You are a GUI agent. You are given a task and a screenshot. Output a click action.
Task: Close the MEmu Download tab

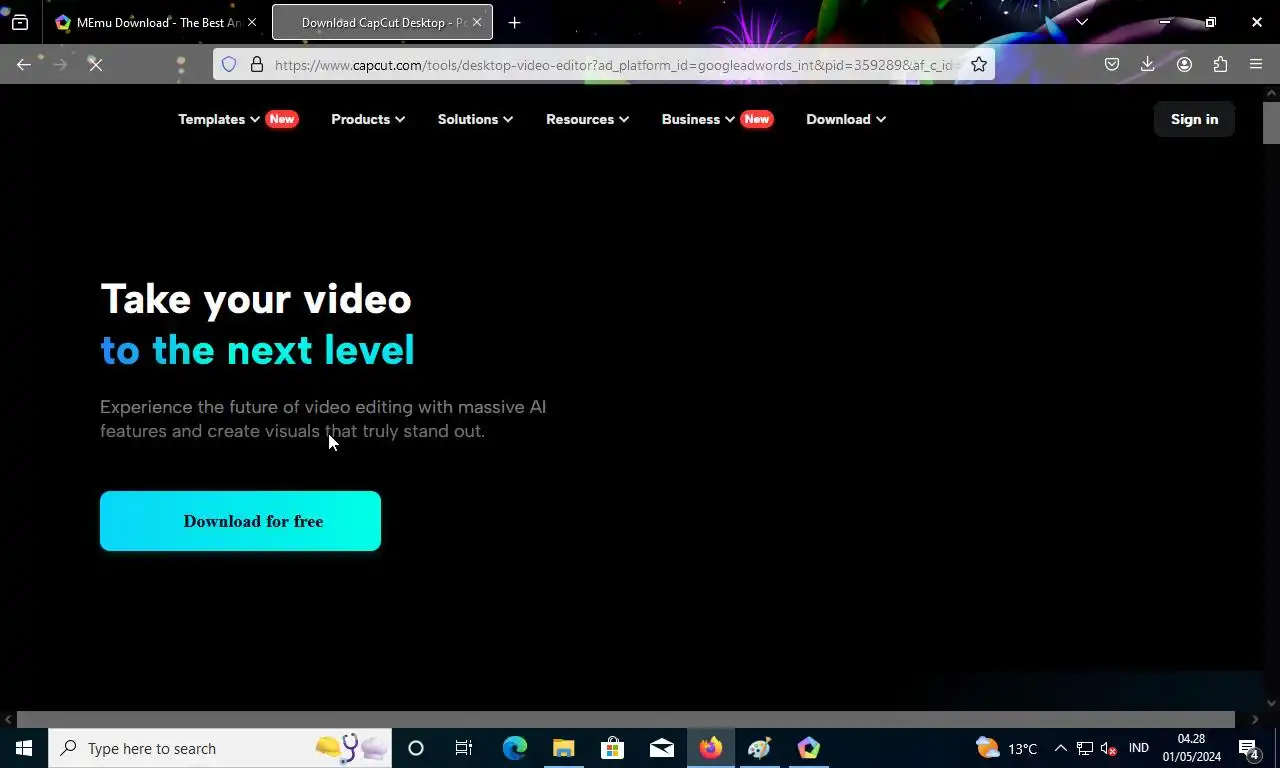coord(252,22)
